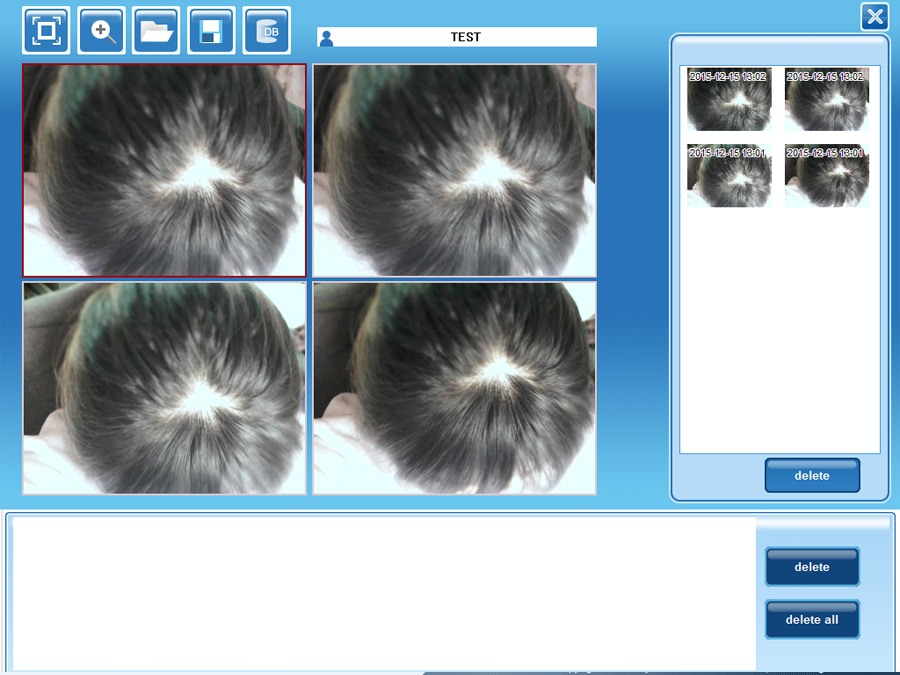Close the window with the X button
Image resolution: width=900 pixels, height=675 pixels.
[875, 16]
